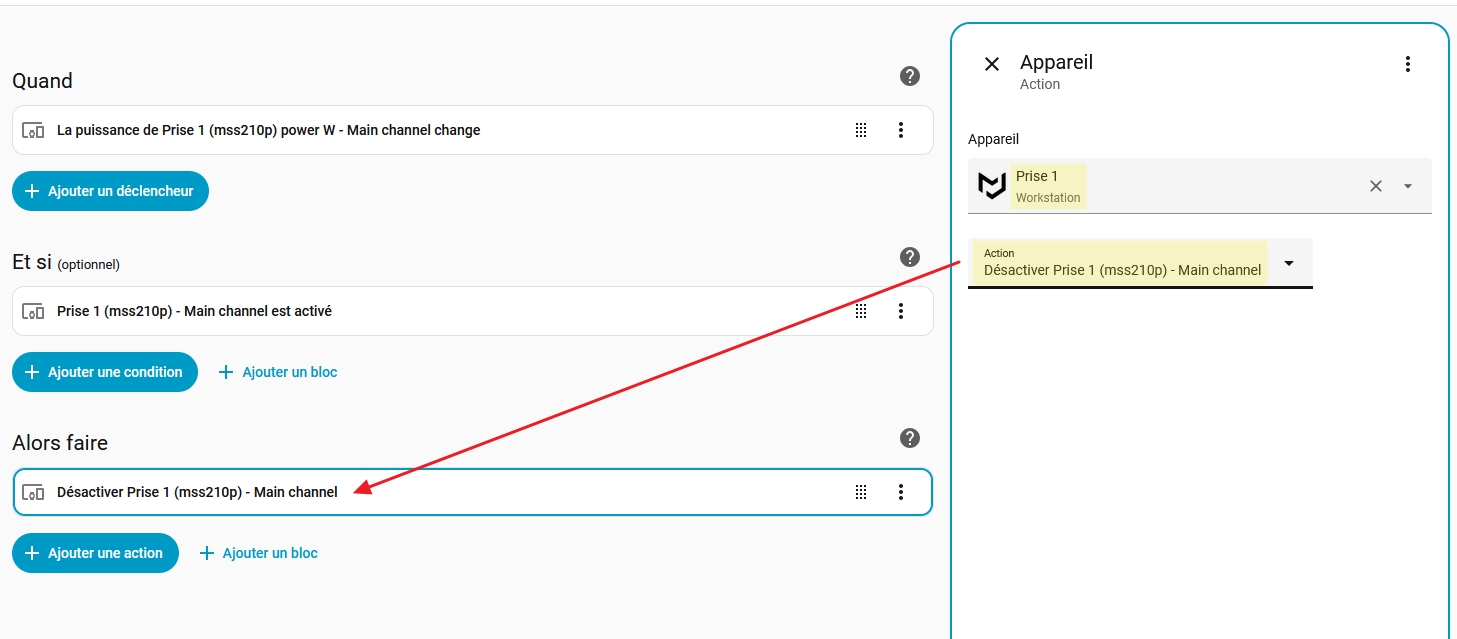
Task: Open the Désactiver action row three-dot menu
Action: [x=900, y=492]
